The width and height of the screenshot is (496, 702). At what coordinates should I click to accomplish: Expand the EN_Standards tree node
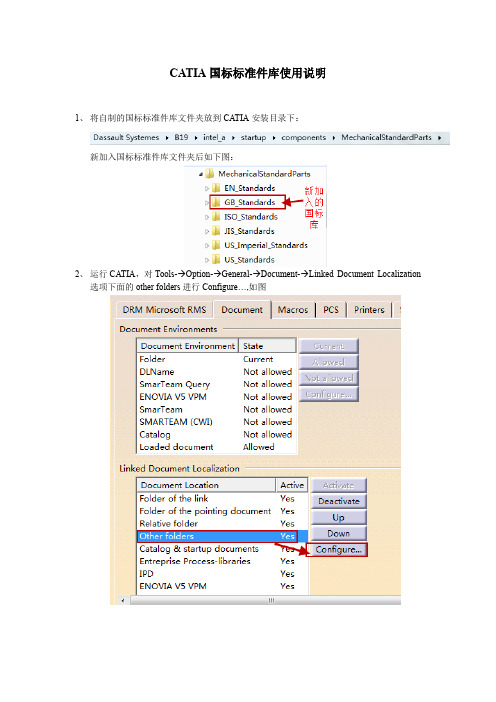point(207,188)
